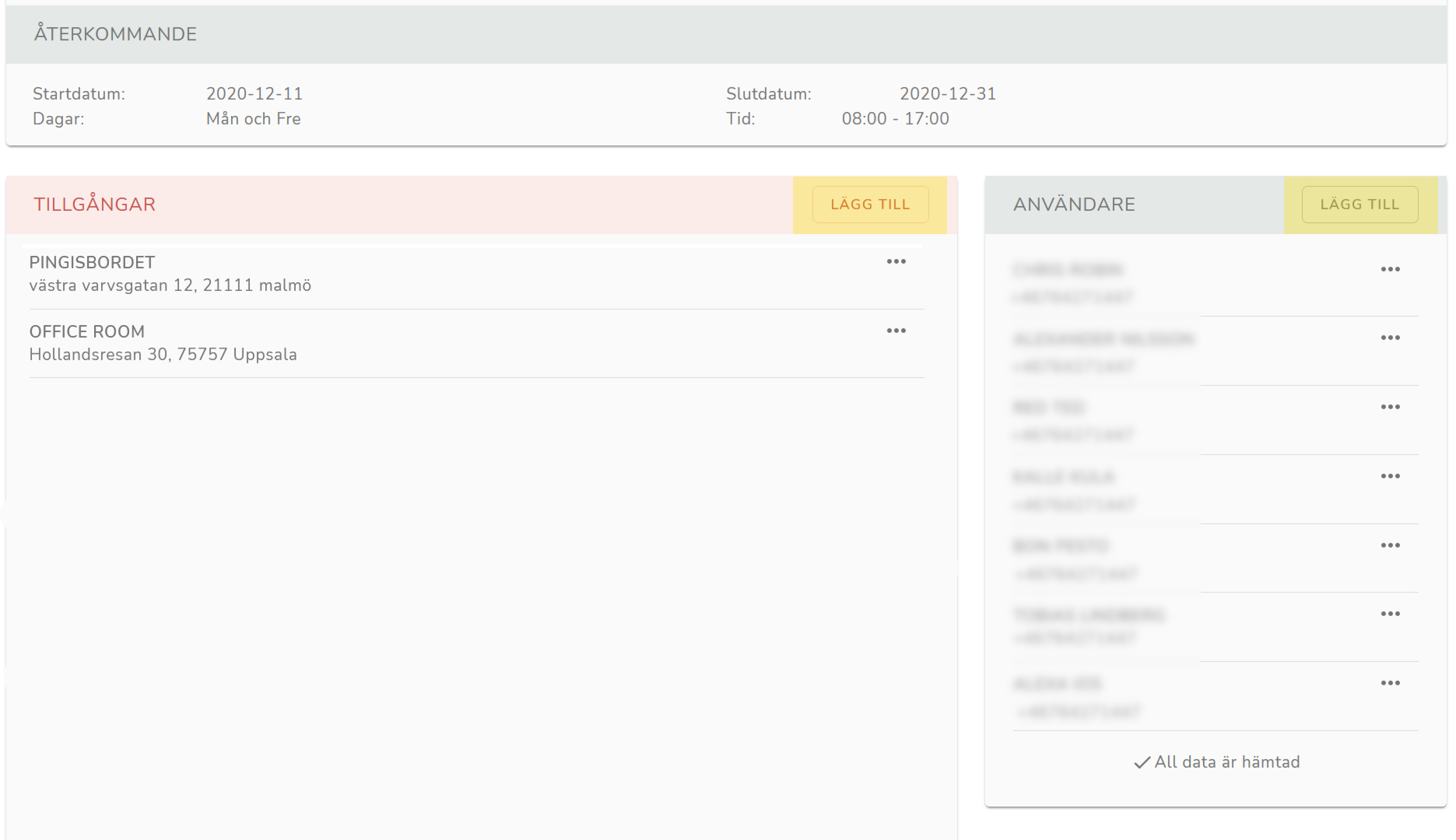Open options menu of the second user

point(1389,338)
